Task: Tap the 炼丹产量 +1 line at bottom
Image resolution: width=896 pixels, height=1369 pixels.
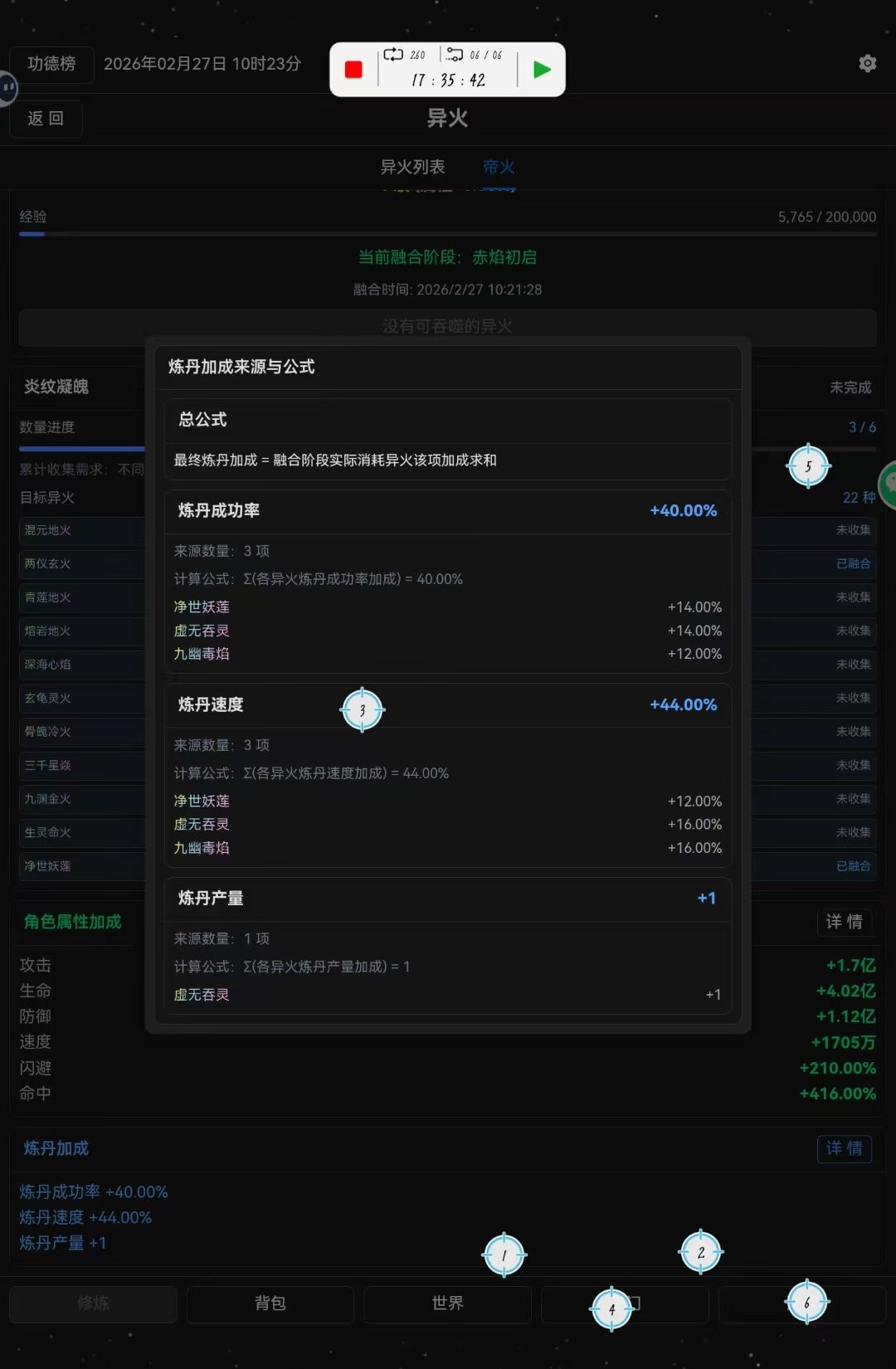Action: pos(63,1244)
